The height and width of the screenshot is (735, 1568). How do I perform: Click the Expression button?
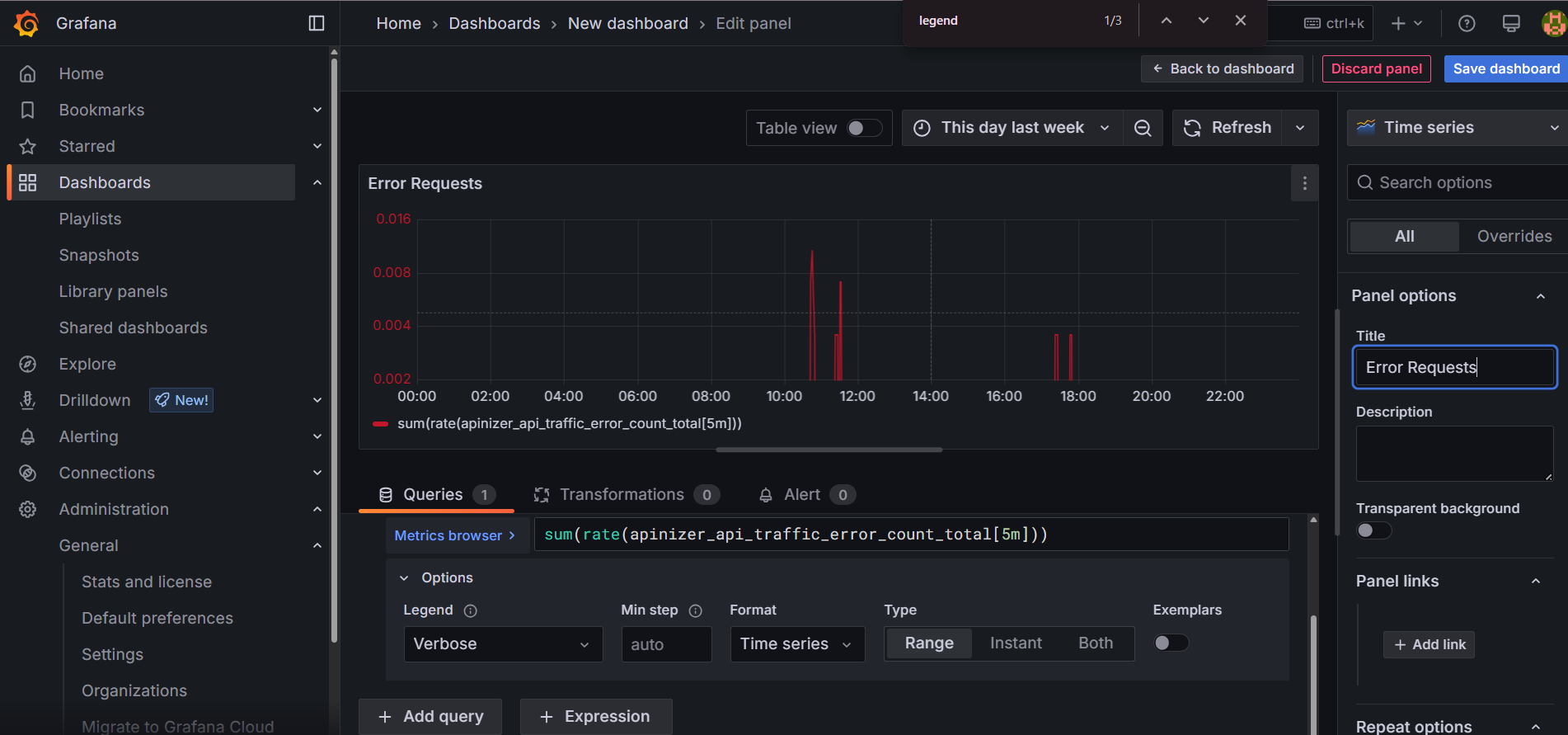tap(596, 717)
